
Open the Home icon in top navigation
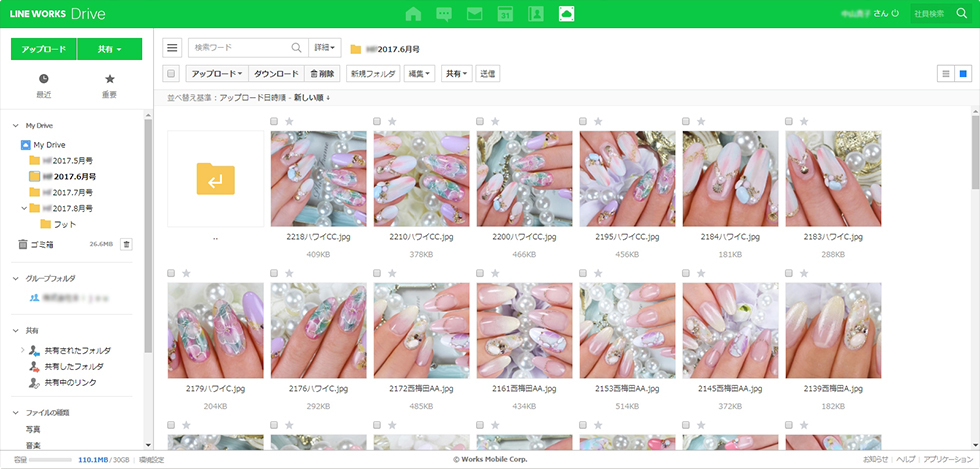[x=413, y=14]
